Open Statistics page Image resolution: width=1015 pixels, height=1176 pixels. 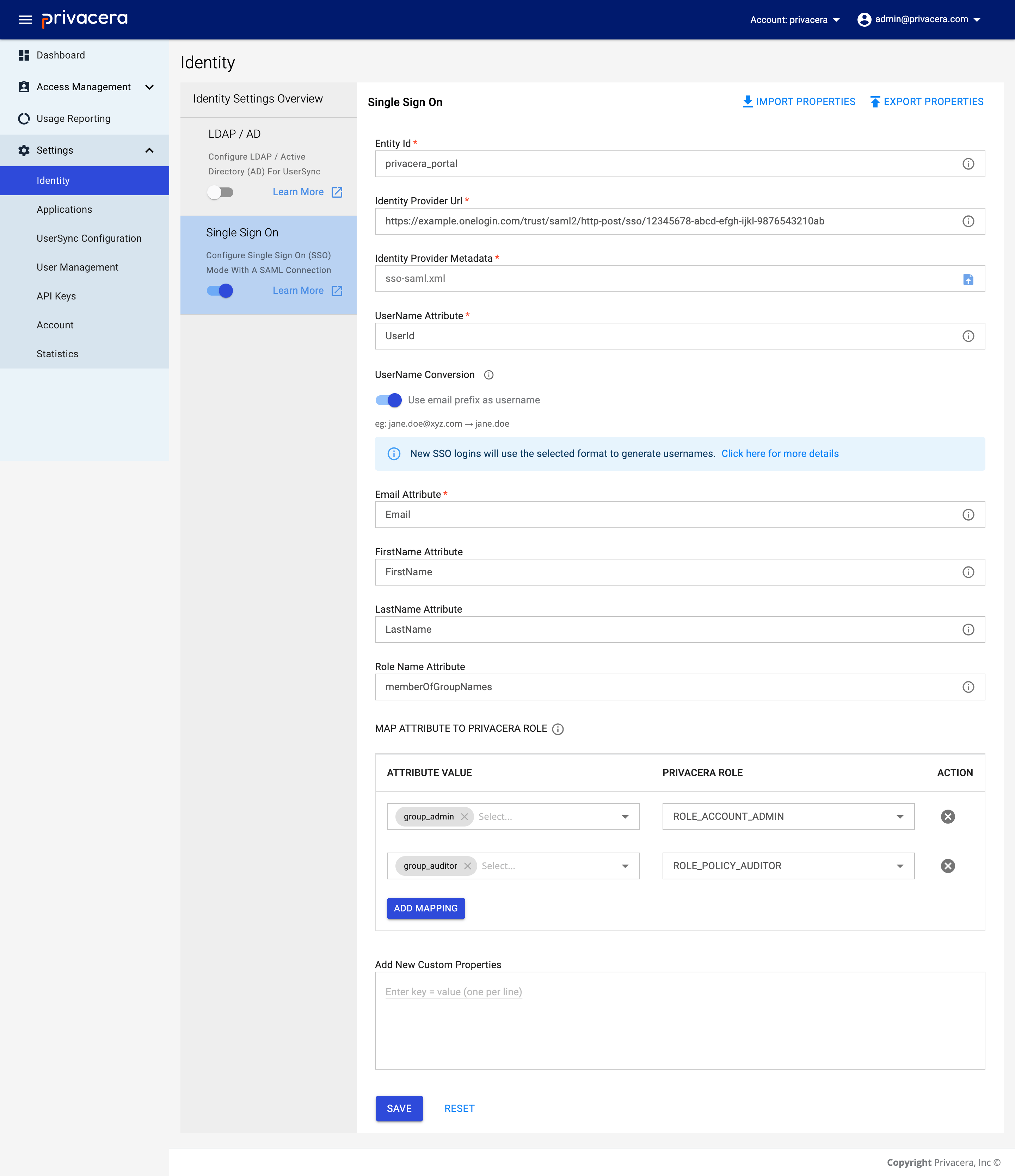tap(85, 354)
